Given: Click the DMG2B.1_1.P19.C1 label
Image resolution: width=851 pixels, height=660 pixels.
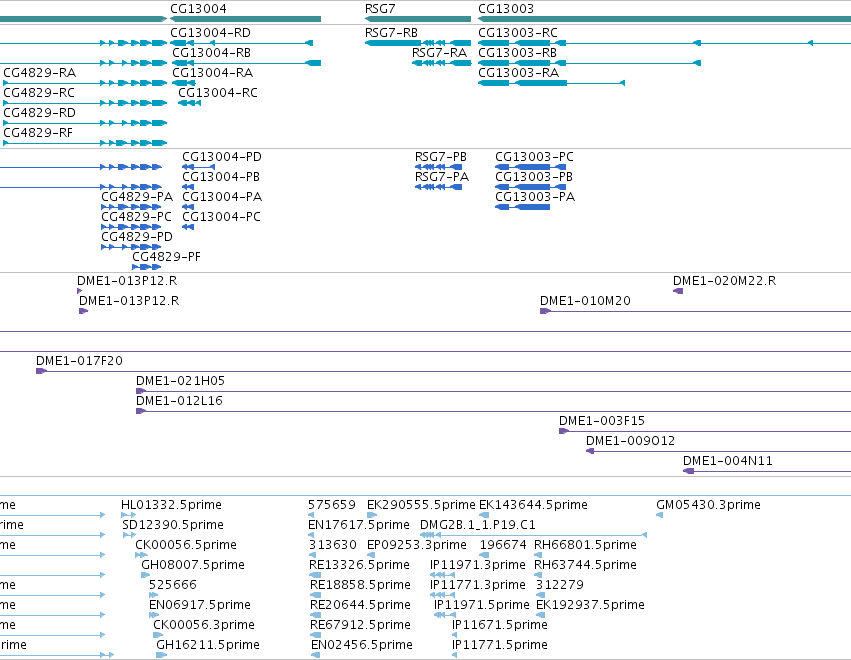Looking at the screenshot, I should point(478,525).
